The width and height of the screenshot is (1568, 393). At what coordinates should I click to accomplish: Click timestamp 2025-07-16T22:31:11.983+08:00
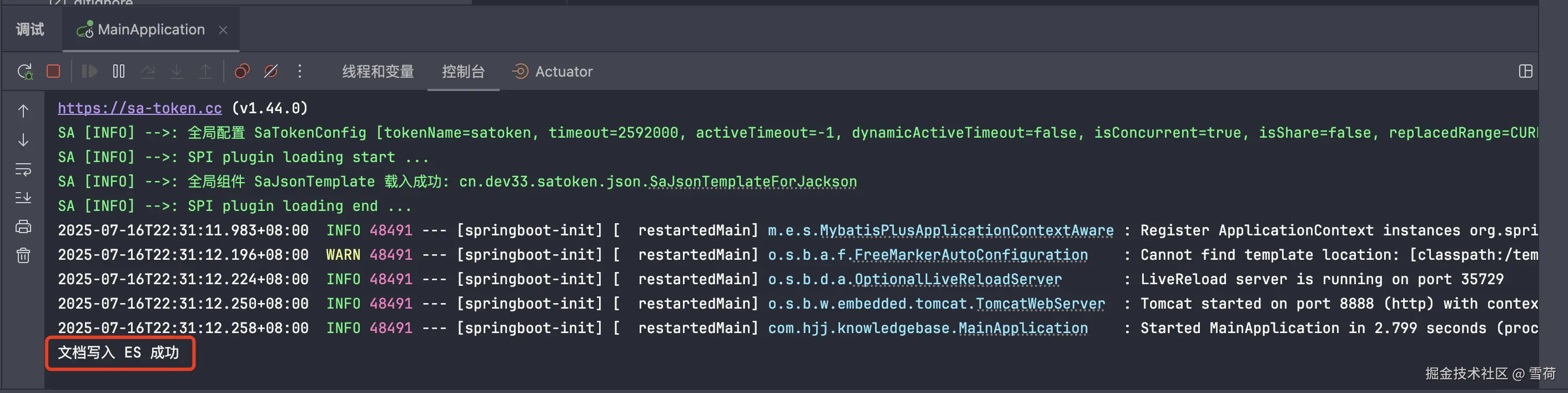[x=183, y=230]
